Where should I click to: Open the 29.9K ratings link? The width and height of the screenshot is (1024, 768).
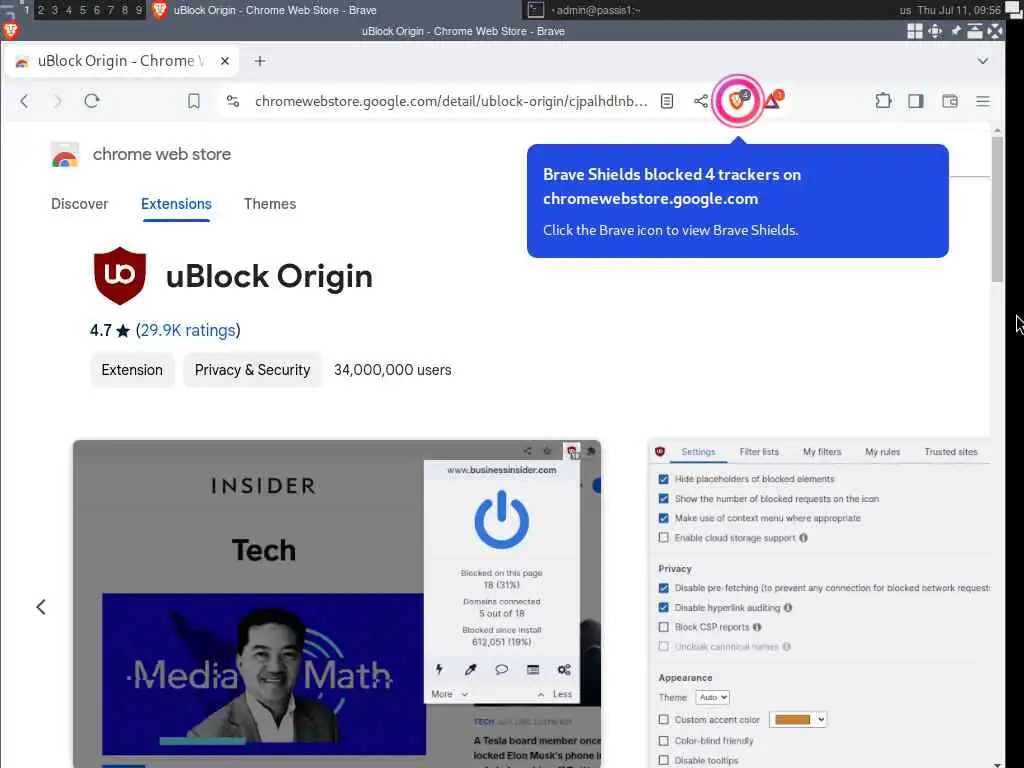coord(188,330)
